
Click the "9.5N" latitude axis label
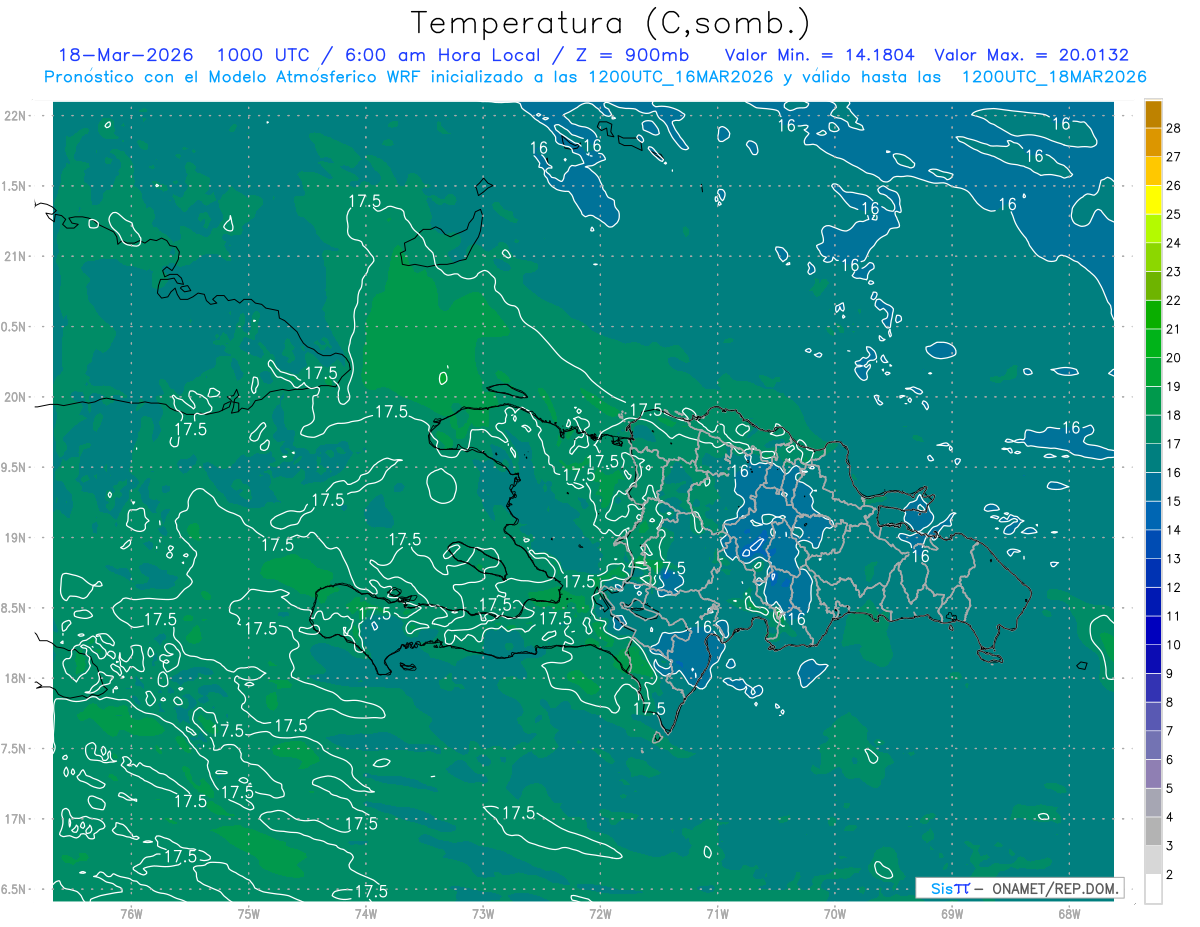(x=14, y=467)
